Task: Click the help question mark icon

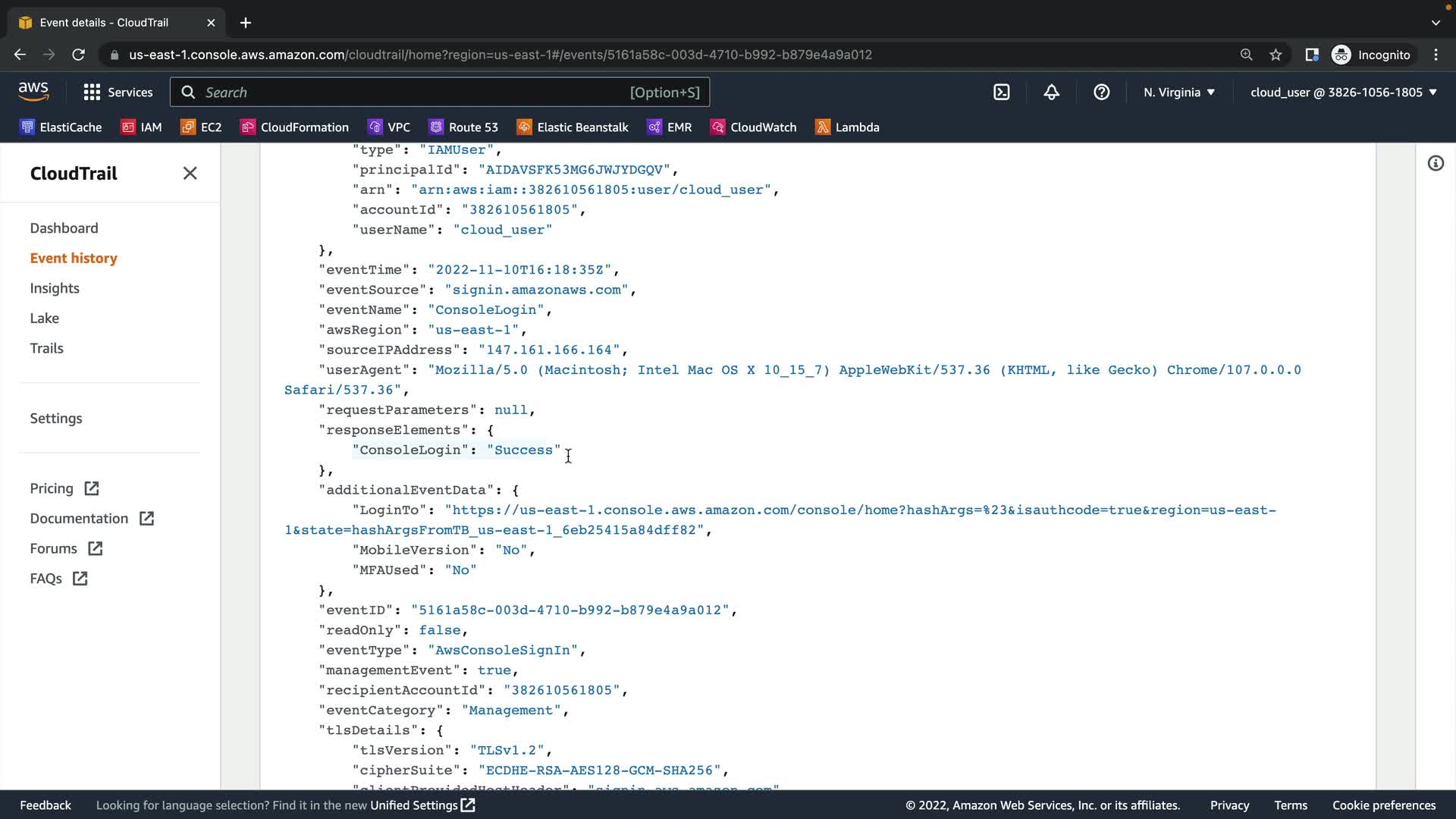Action: tap(1101, 93)
